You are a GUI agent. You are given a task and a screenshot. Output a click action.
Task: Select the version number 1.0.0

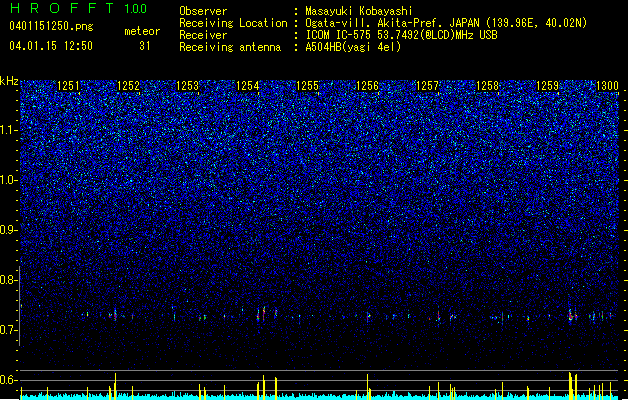pos(136,9)
